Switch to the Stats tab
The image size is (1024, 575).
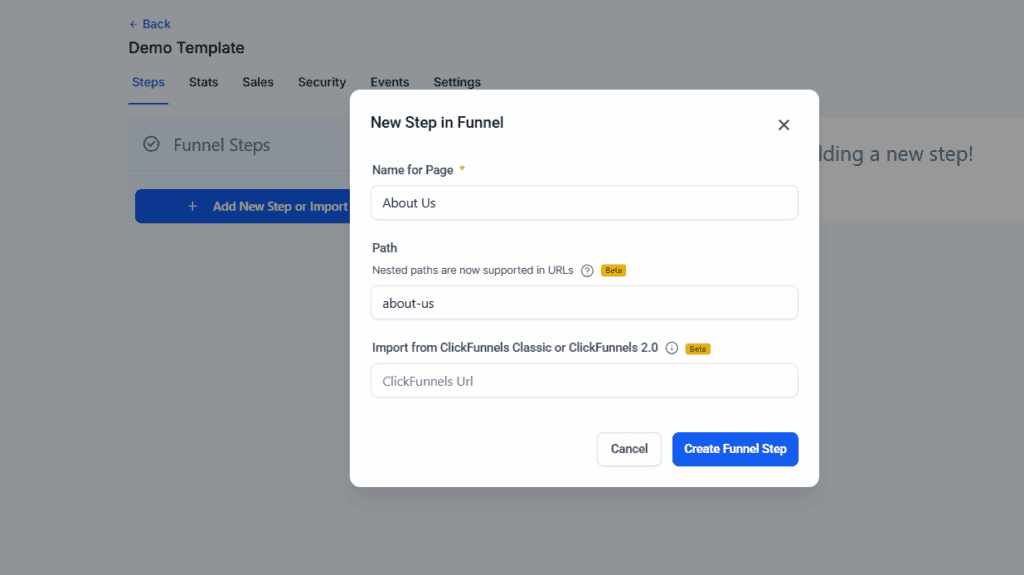point(204,82)
